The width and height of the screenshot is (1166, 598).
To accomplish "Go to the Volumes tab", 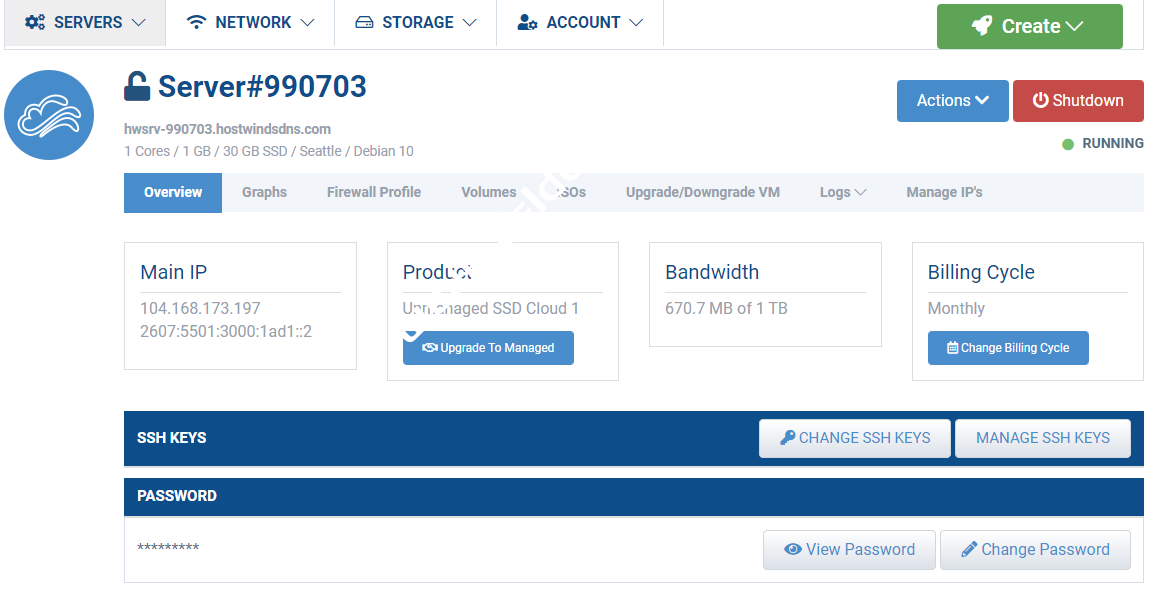I will (488, 192).
